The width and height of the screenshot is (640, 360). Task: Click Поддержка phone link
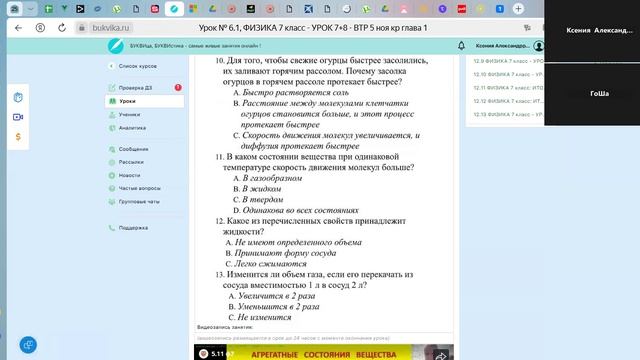click(x=133, y=228)
